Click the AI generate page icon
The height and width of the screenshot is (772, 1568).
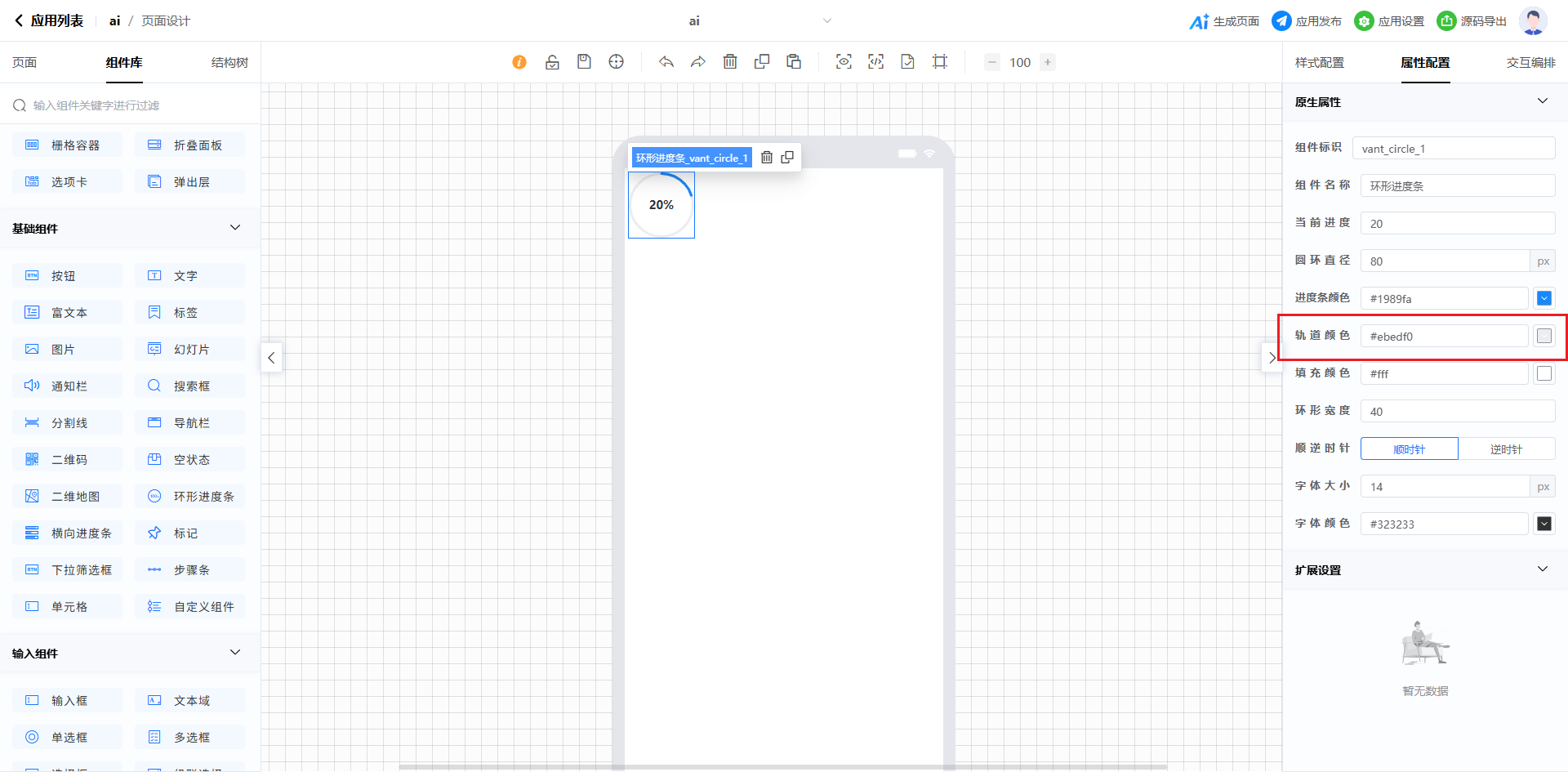(x=1199, y=21)
